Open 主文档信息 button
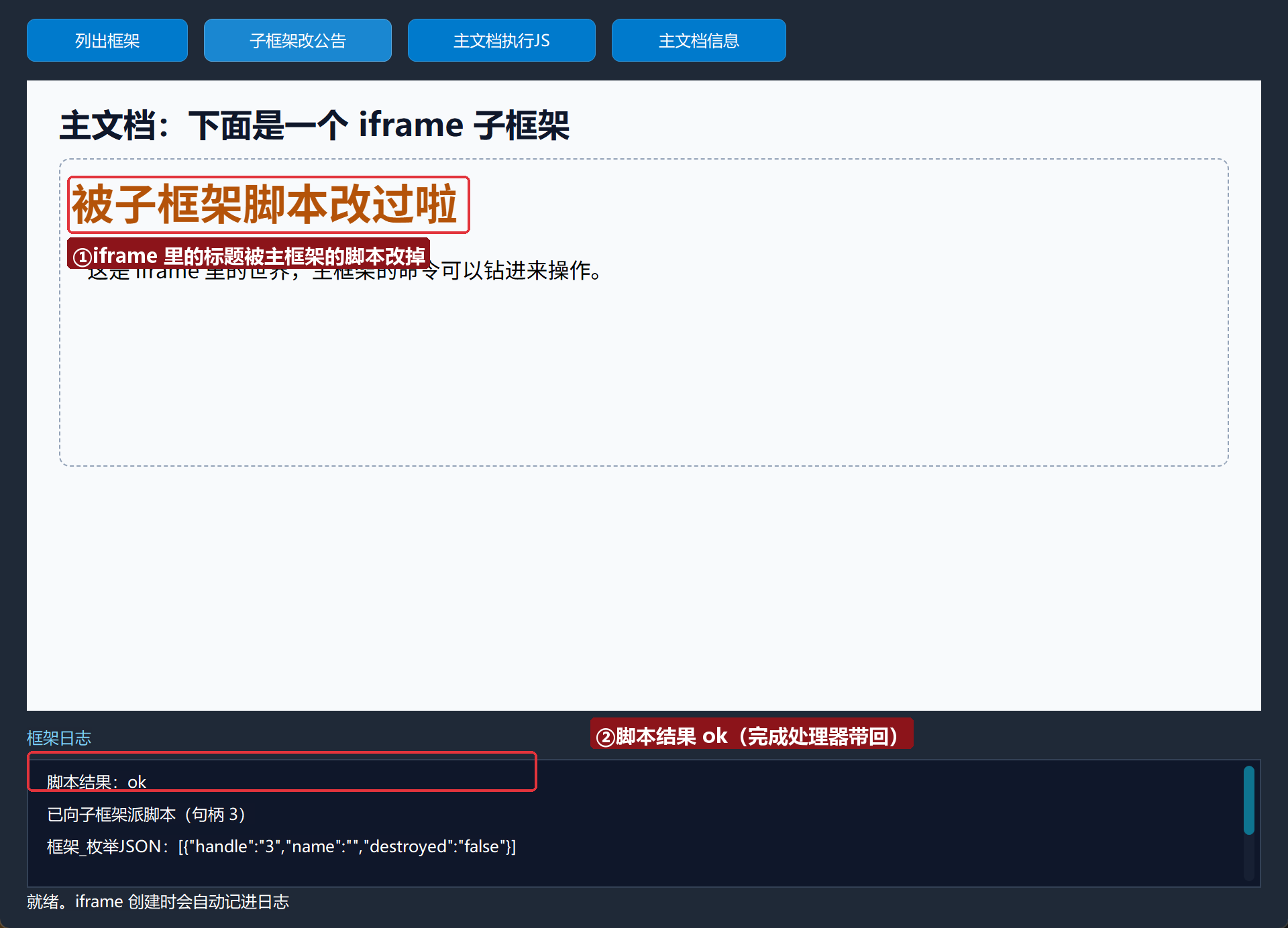Screen dimensions: 1288x928 click(699, 40)
